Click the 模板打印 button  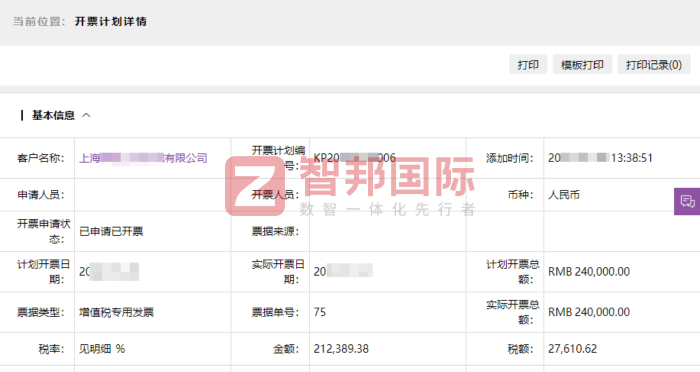point(582,65)
